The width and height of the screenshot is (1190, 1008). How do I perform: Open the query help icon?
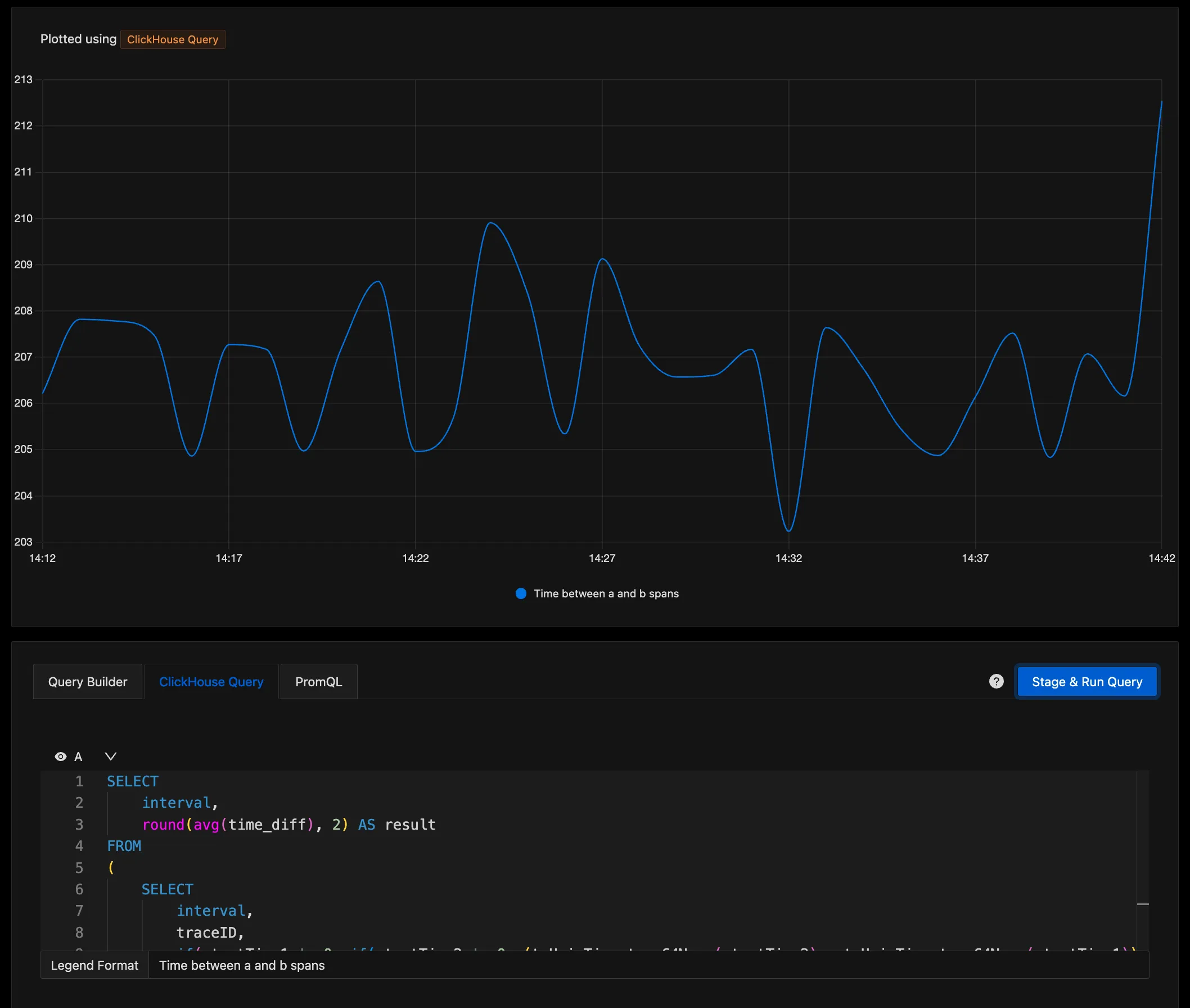click(996, 681)
